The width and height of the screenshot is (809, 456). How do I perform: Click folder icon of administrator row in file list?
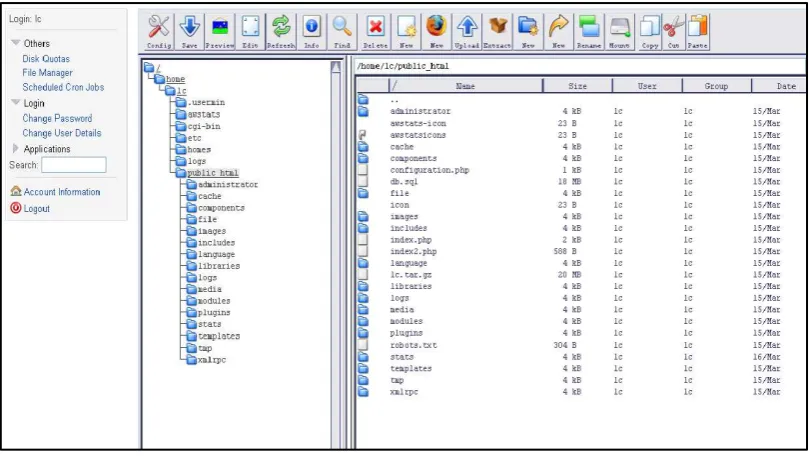pos(363,111)
